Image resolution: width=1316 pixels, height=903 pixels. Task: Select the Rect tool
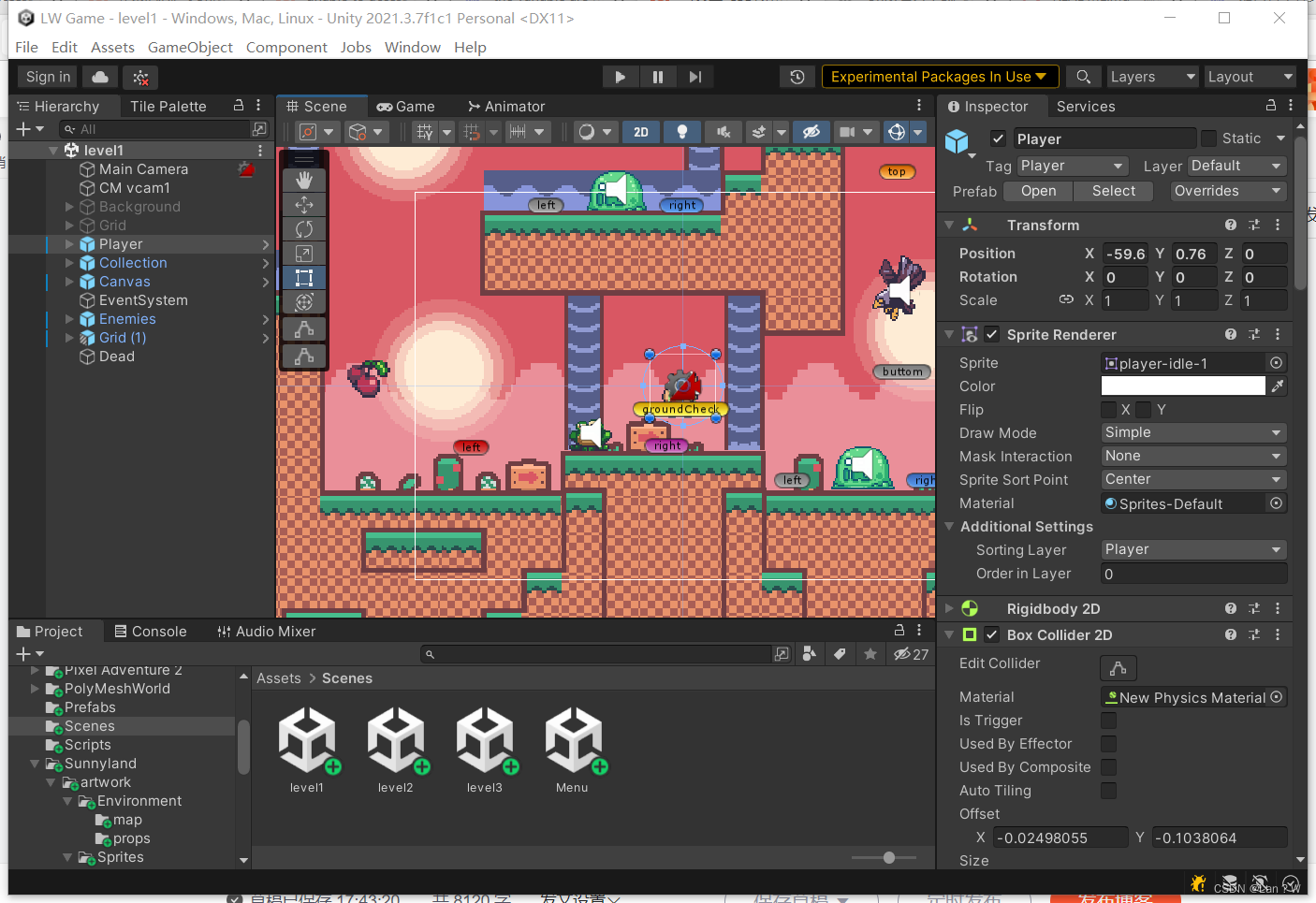[x=304, y=278]
